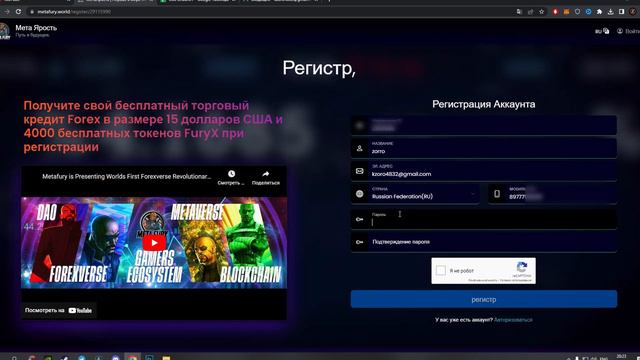640x360 pixels.
Task: Play the Metafury YouTube video
Action: (x=154, y=243)
